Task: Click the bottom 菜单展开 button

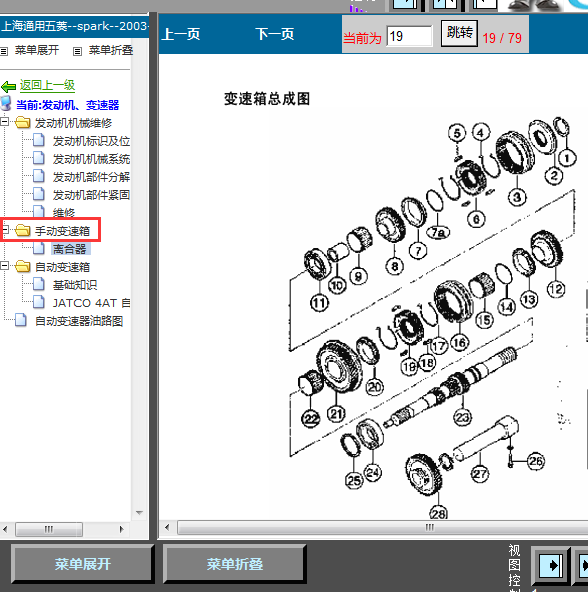Action: 82,564
